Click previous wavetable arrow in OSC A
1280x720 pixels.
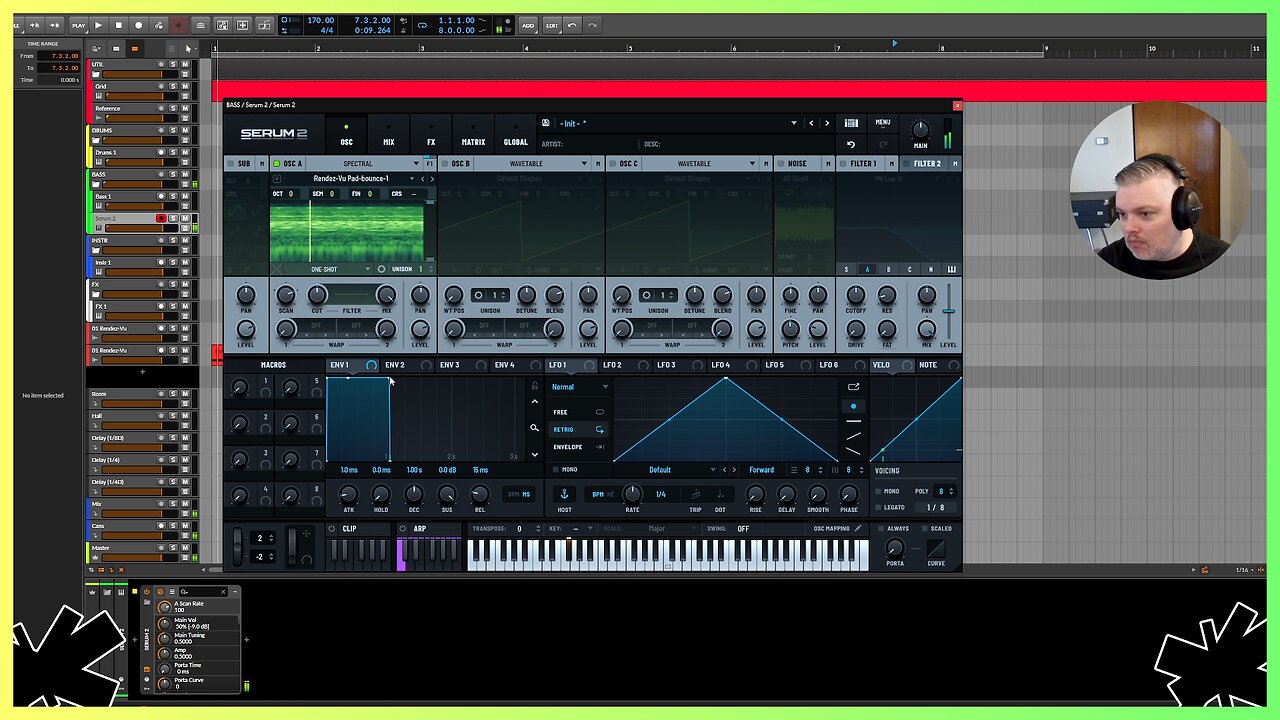click(422, 178)
